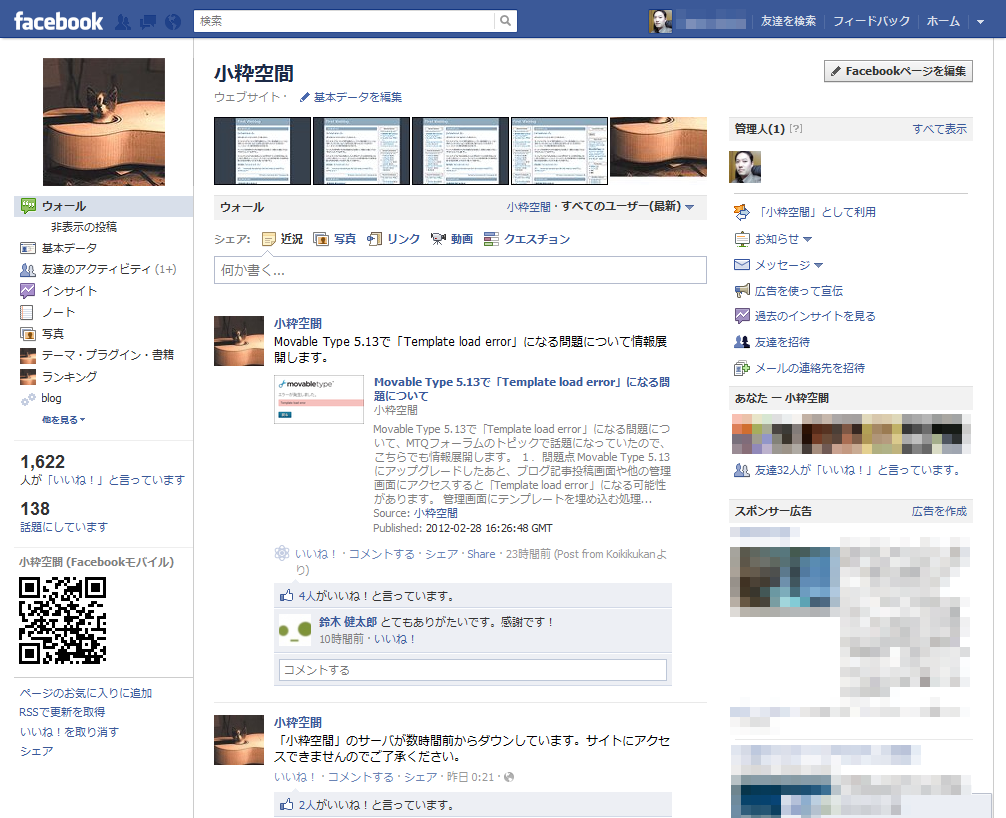
Task: Open 基本データ in left sidebar
Action: pyautogui.click(x=69, y=248)
